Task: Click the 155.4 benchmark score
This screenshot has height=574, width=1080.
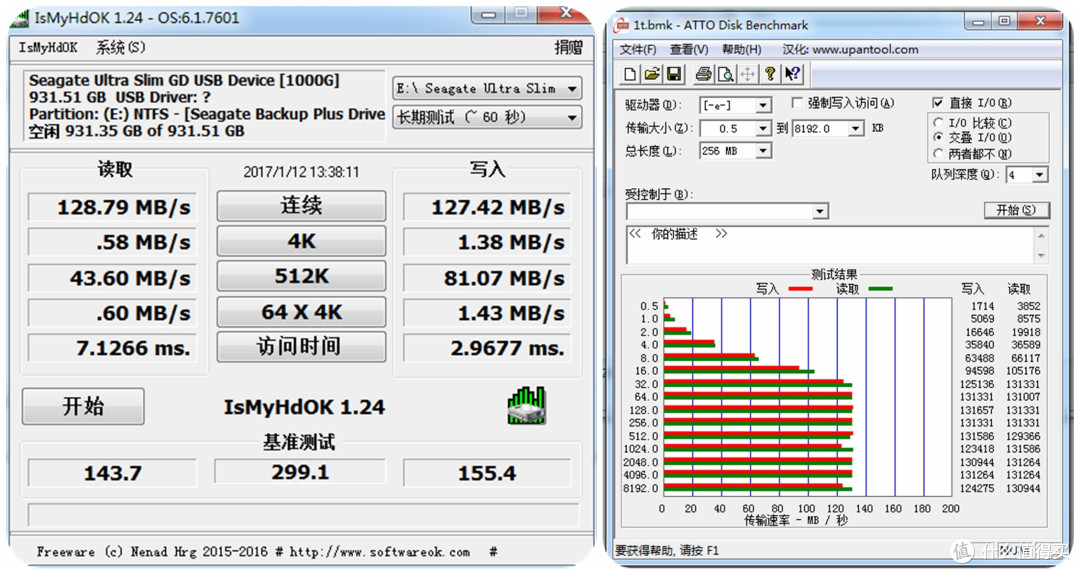Action: tap(487, 473)
